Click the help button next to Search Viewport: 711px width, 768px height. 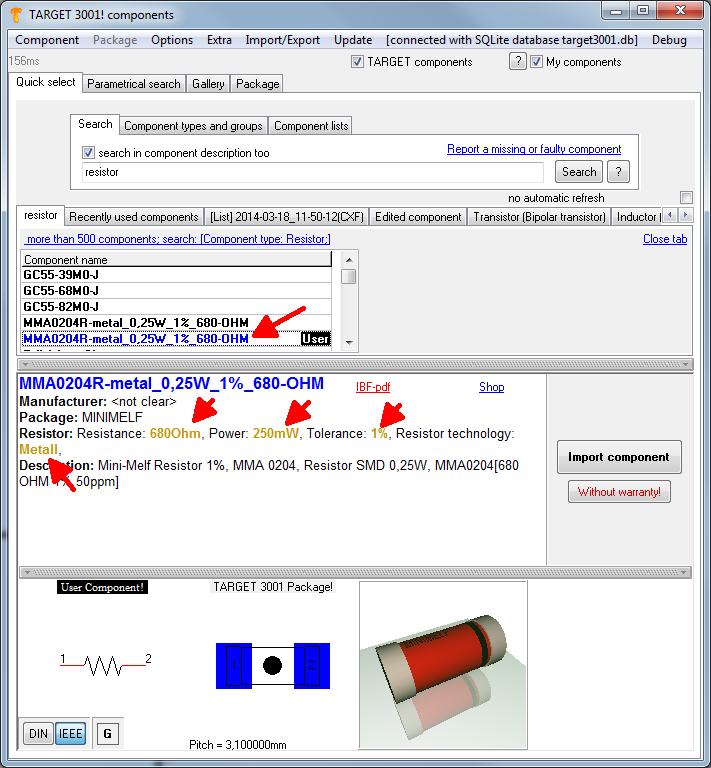[x=618, y=172]
